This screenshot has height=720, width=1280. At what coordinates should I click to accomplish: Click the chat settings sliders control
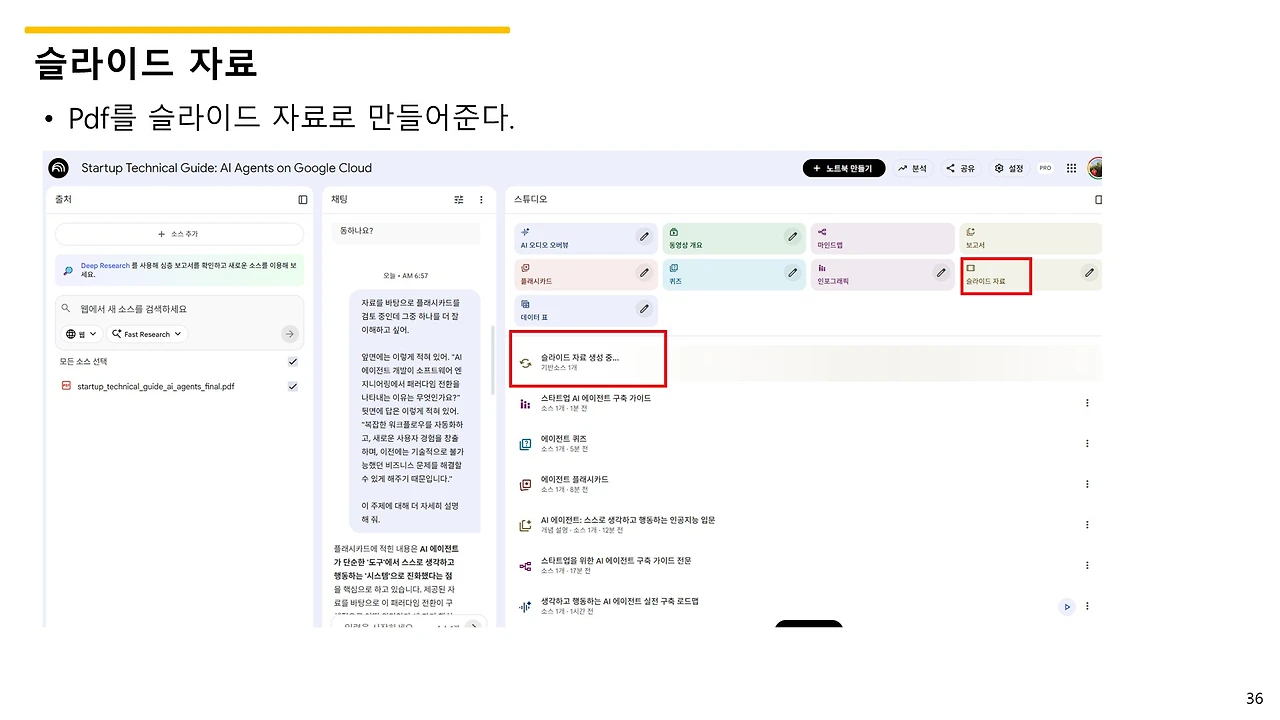(x=458, y=200)
